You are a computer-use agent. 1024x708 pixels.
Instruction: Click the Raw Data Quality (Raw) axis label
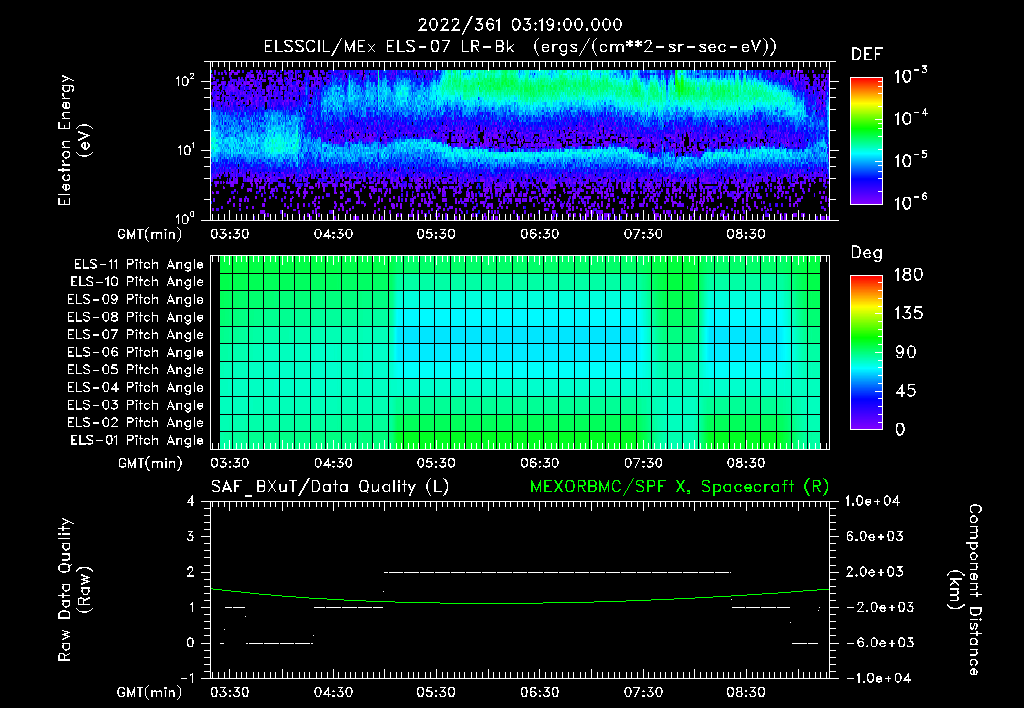[x=74, y=590]
